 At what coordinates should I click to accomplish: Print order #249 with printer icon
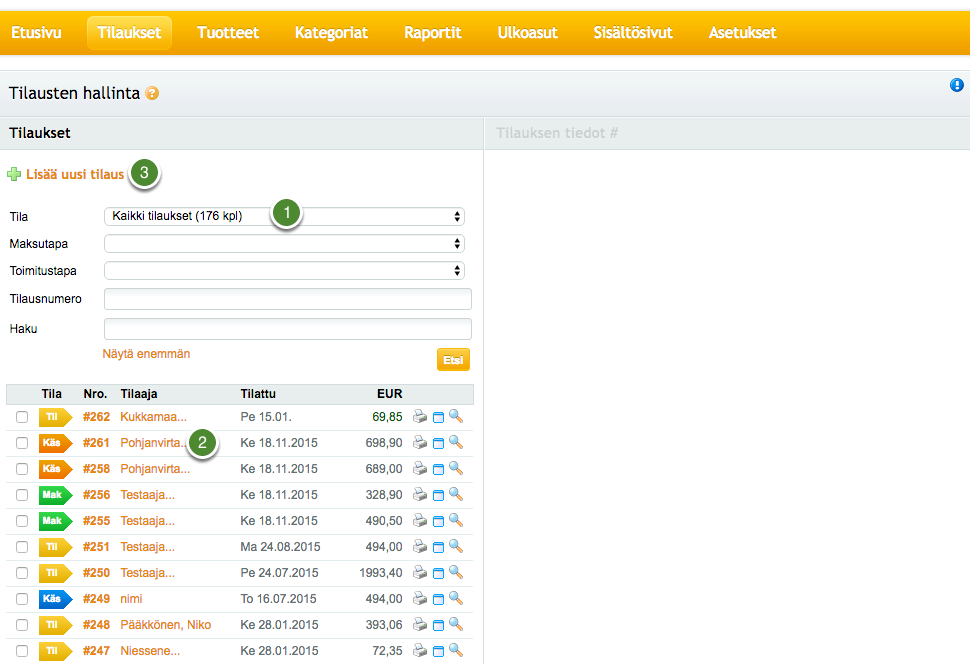(420, 598)
